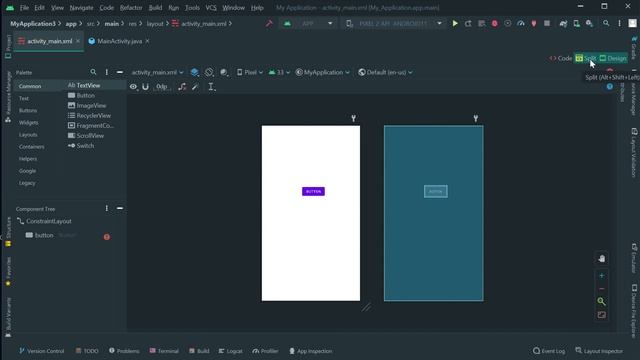Open the search everywhere magnifier in the top toolbar

pos(606,24)
